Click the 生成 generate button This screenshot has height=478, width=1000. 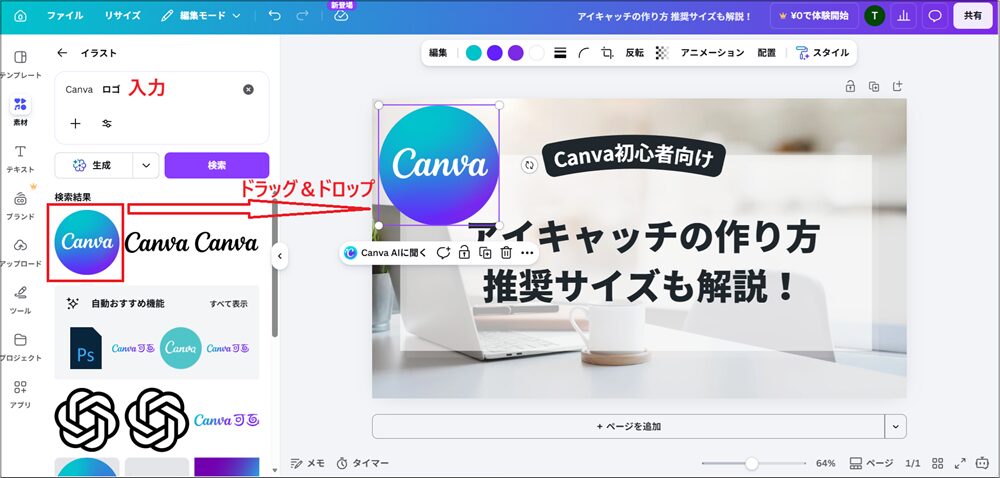[94, 165]
